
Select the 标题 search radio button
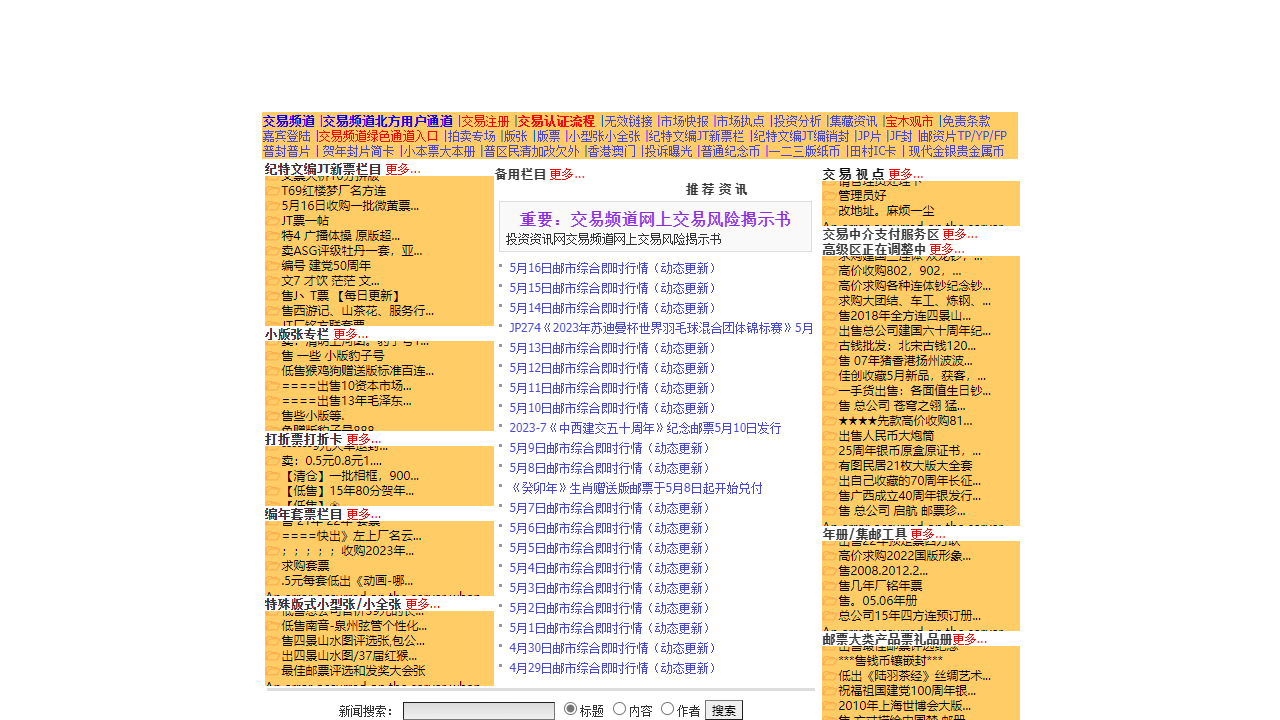point(571,709)
